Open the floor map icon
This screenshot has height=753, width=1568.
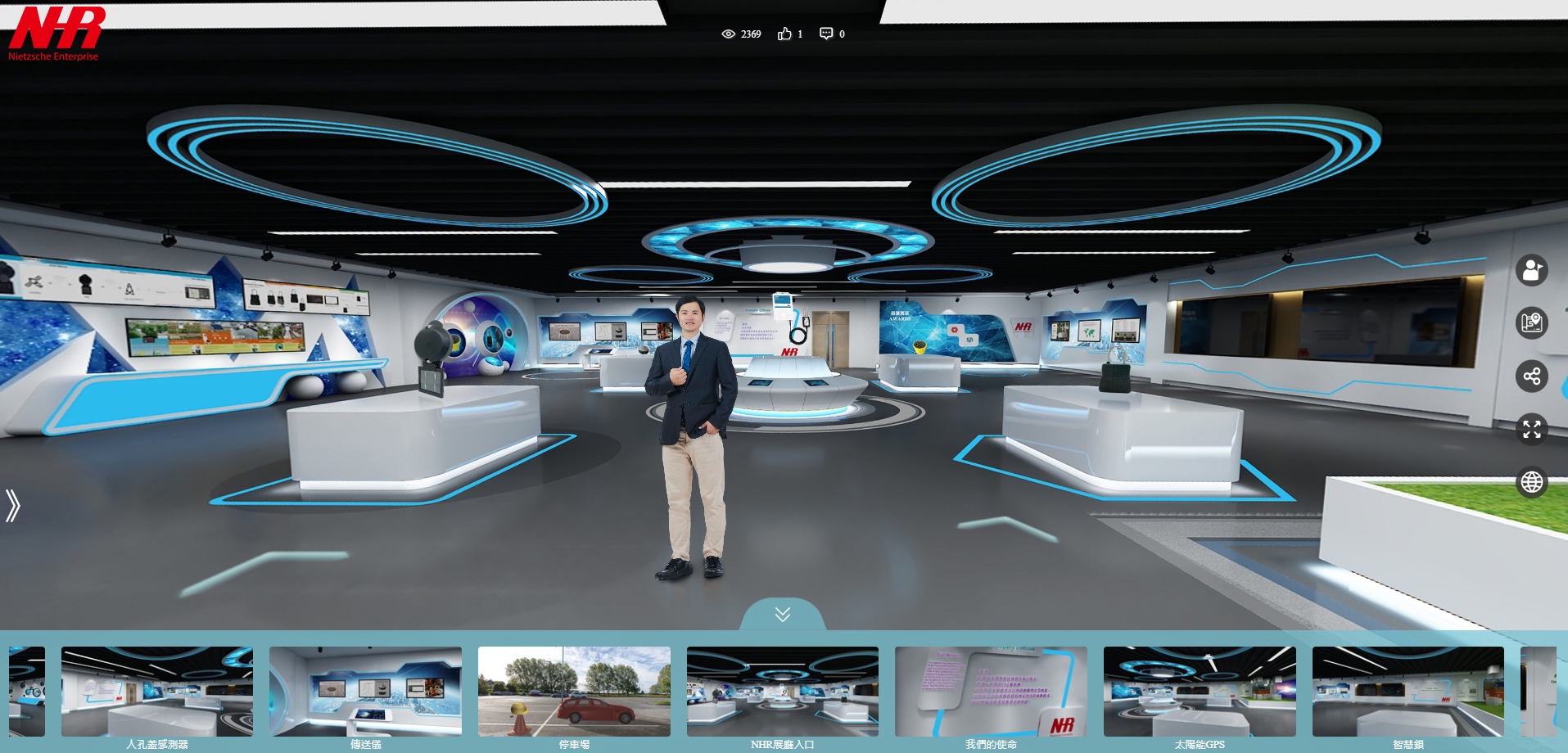point(1531,322)
